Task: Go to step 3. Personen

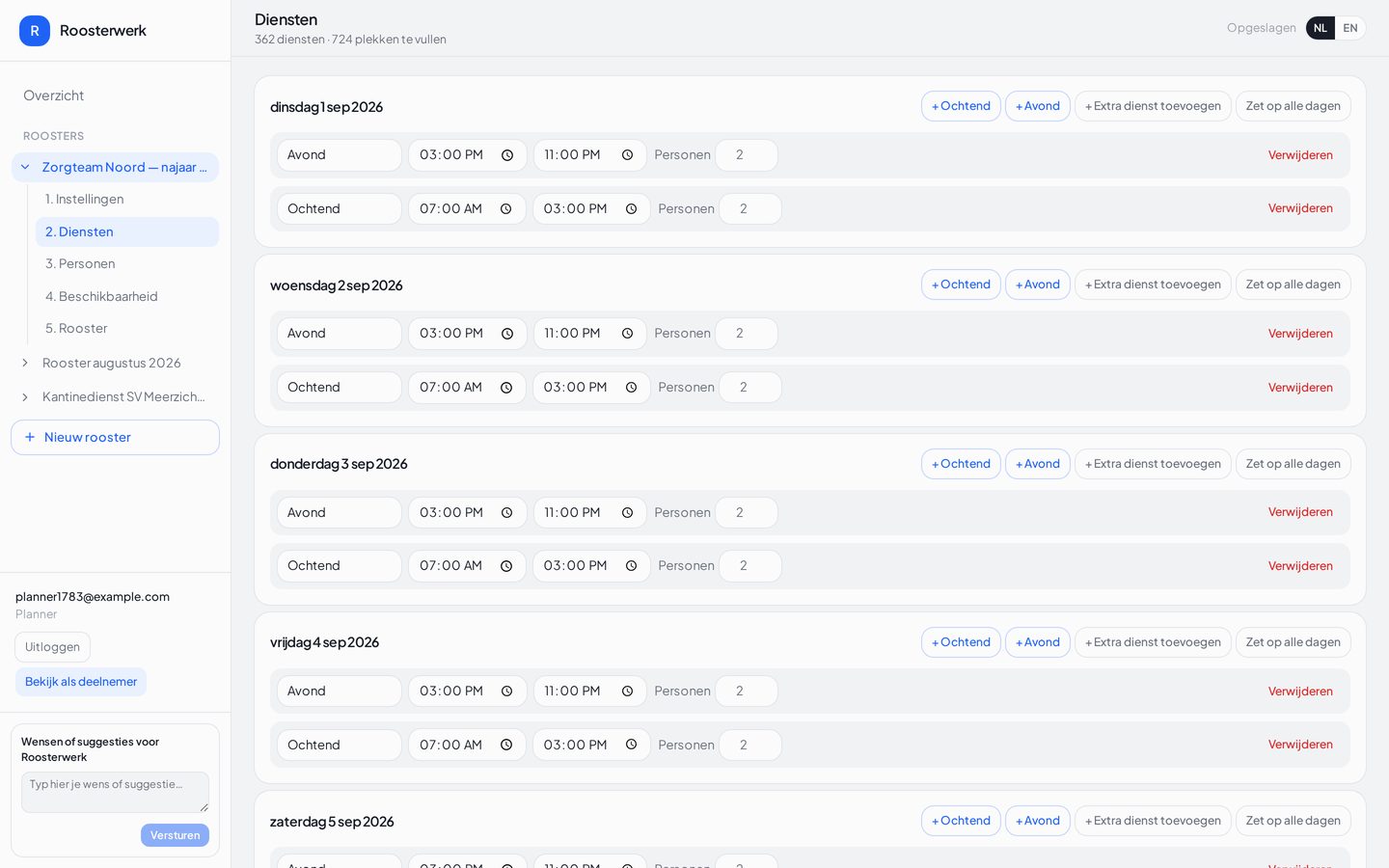Action: [127, 263]
